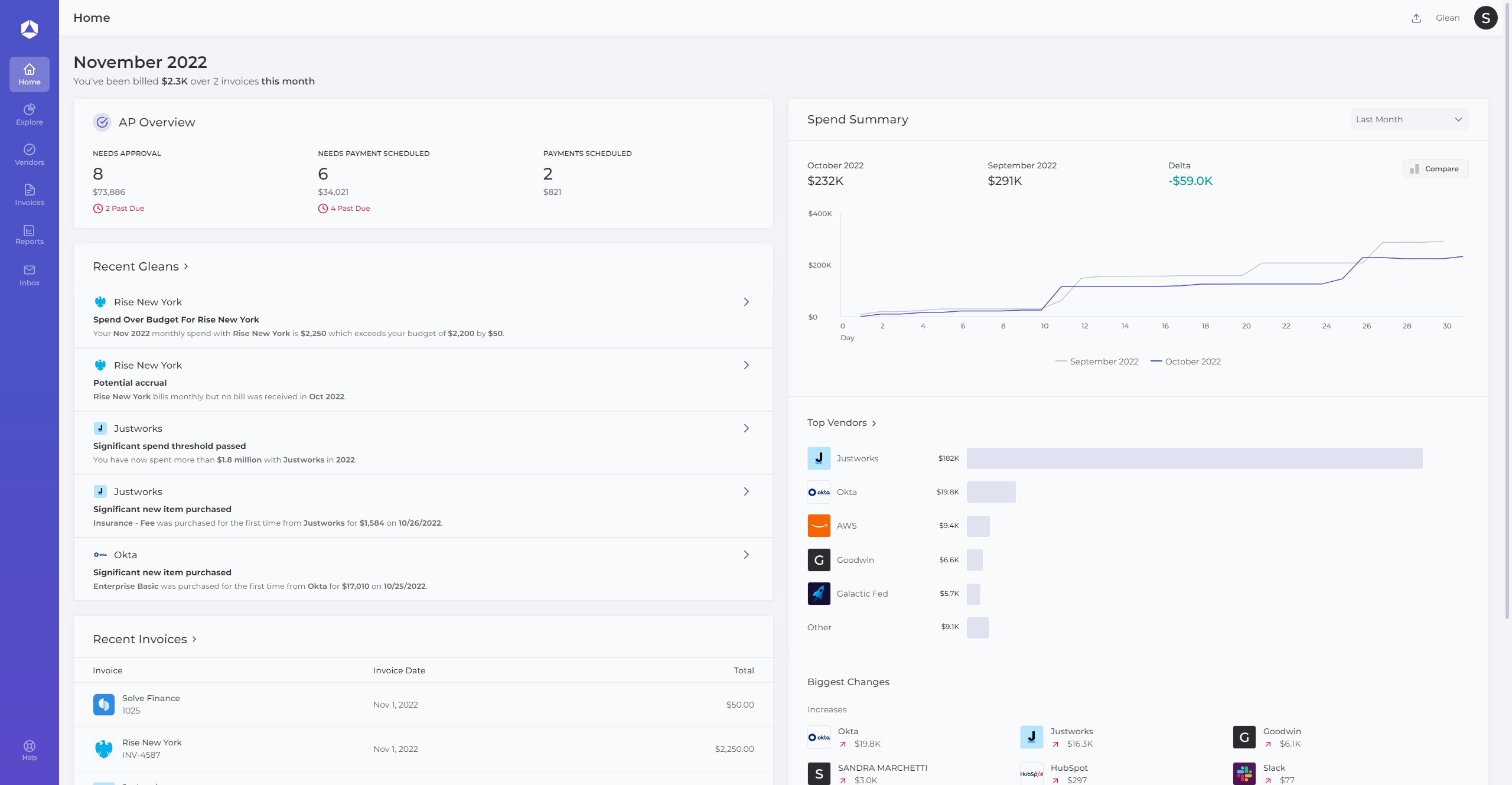The image size is (1512, 785).
Task: Open the S user avatar menu
Action: pyautogui.click(x=1485, y=18)
